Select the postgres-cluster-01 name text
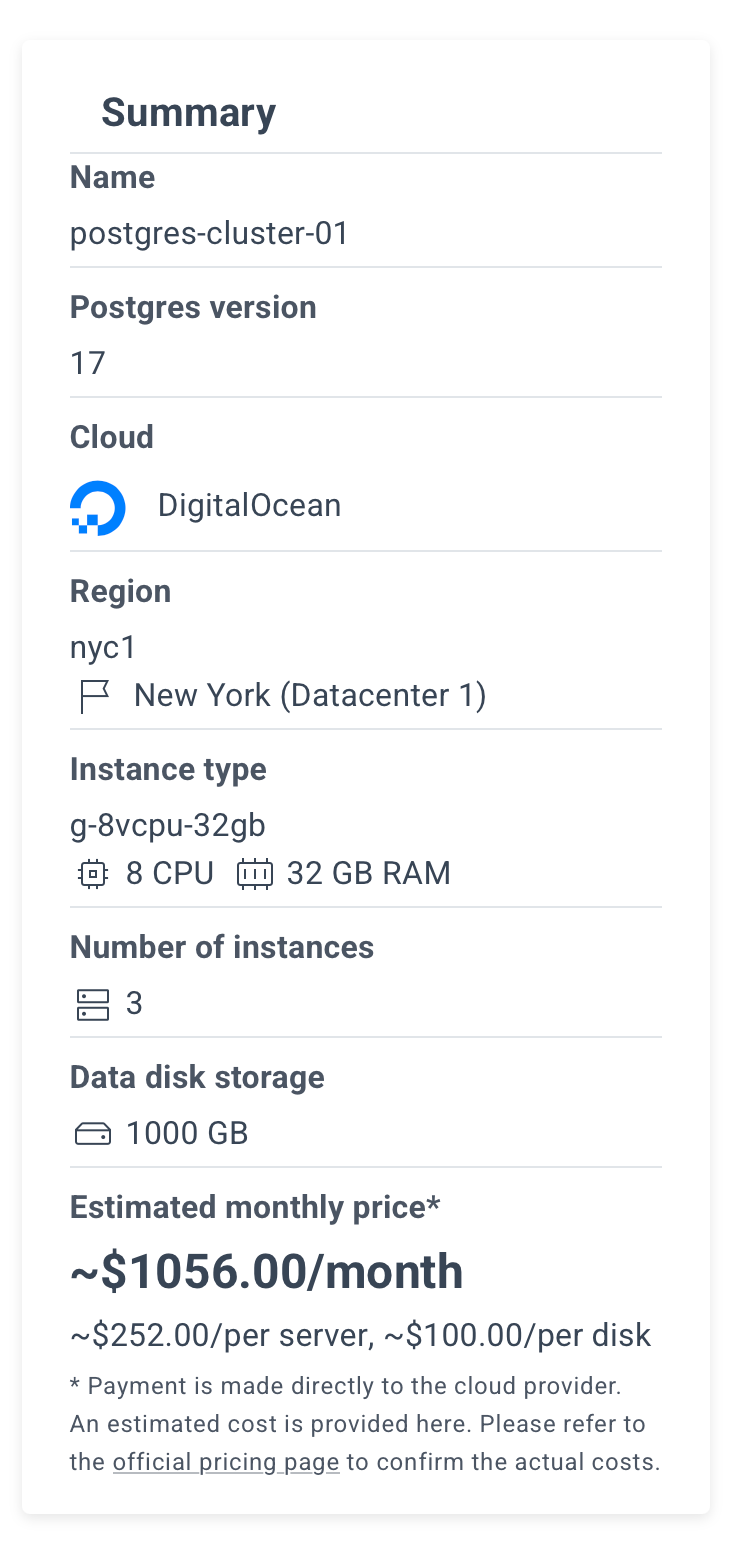Image resolution: width=736 pixels, height=1544 pixels. [209, 234]
